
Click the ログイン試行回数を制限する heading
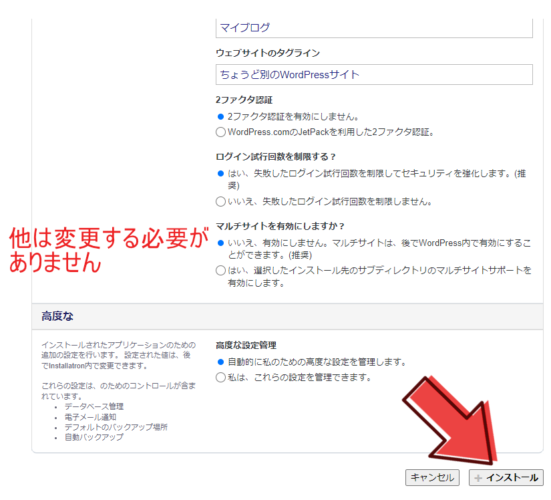[276, 157]
